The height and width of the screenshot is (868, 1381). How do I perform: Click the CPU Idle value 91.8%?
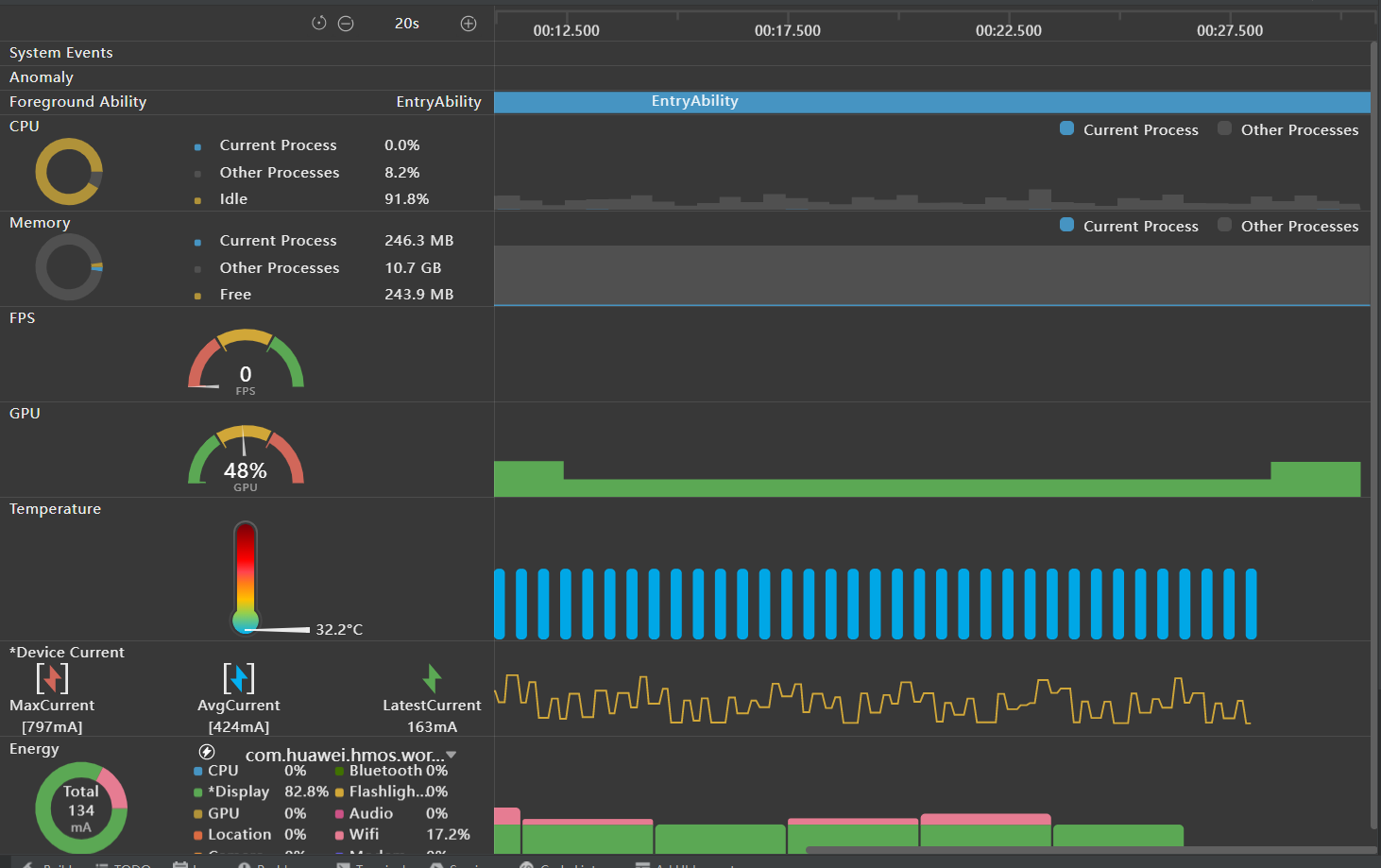click(x=406, y=199)
